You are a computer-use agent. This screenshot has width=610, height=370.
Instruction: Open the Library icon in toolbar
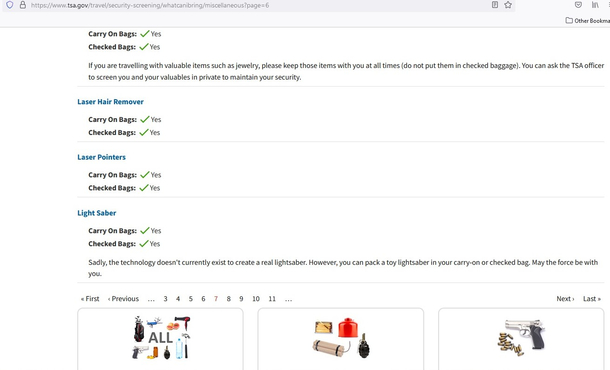[x=595, y=5]
